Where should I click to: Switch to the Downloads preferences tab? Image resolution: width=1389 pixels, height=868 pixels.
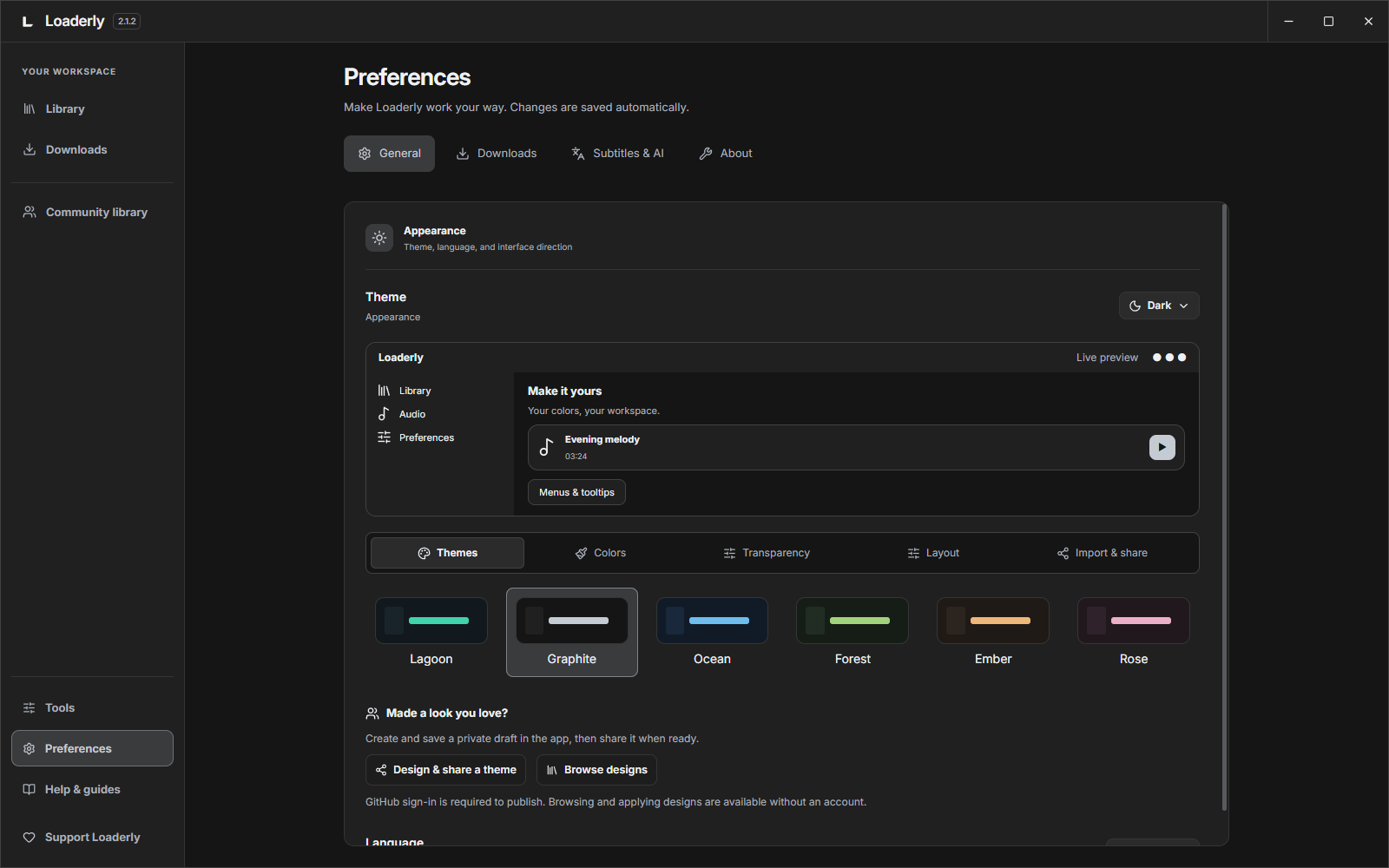click(497, 154)
